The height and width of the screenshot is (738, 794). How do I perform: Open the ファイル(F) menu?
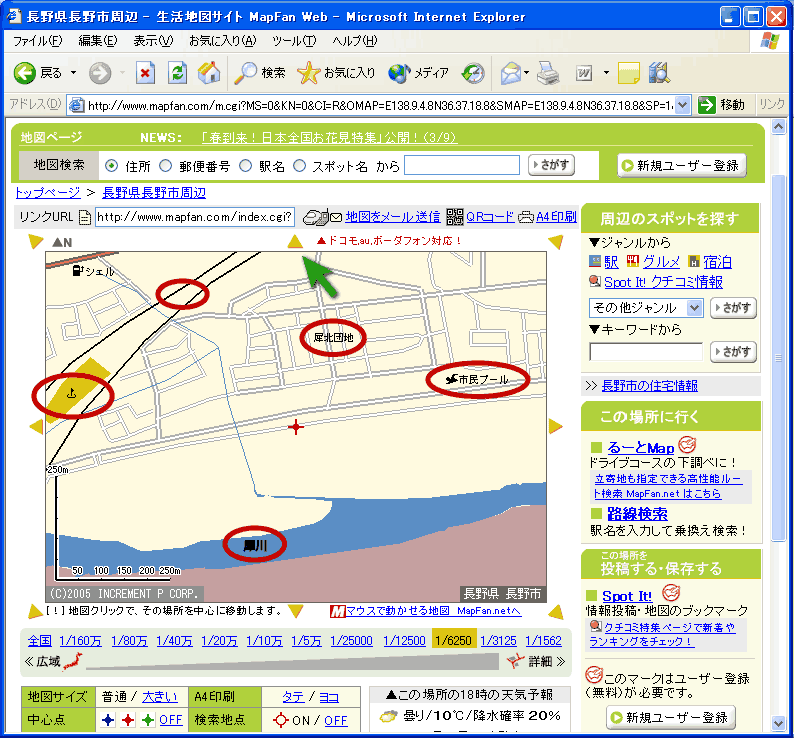pos(37,41)
